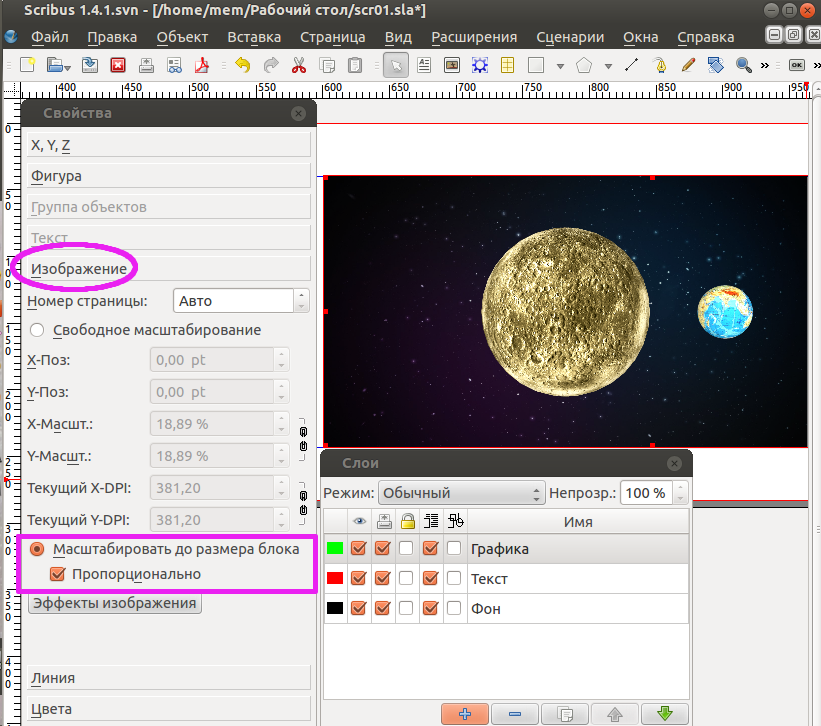Toggle text flow checkbox for Графика layer
Screen dimensions: 821x726
430,549
